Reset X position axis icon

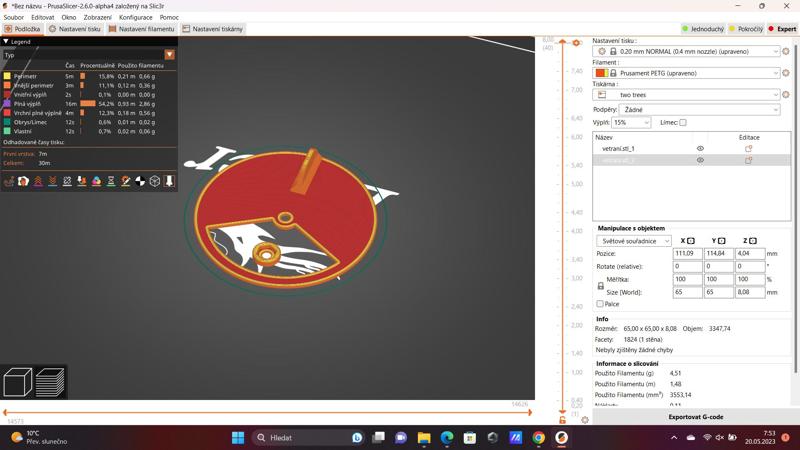(x=691, y=241)
